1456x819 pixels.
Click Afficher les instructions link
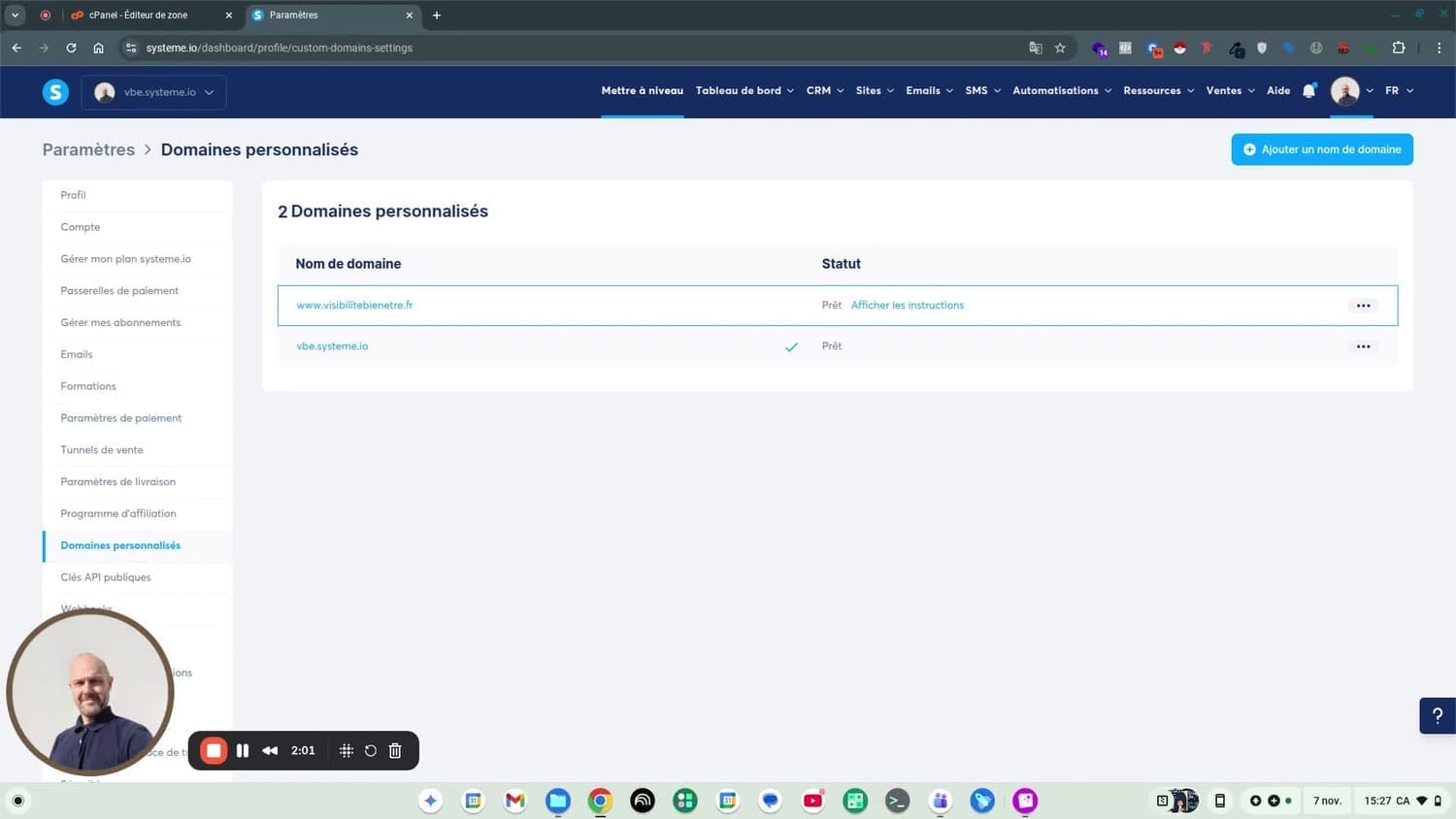907,306
